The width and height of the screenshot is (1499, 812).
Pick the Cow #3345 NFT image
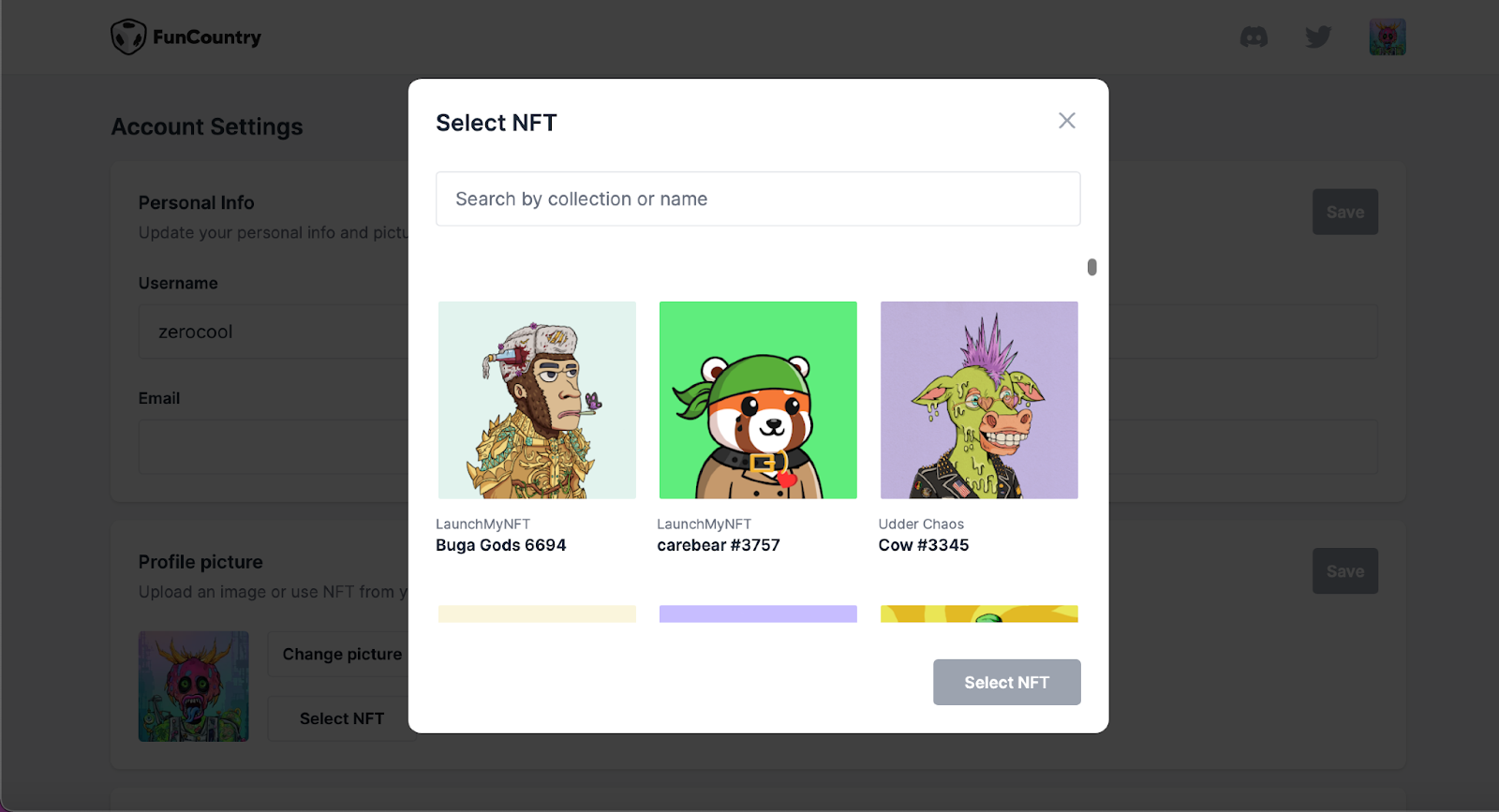tap(979, 400)
